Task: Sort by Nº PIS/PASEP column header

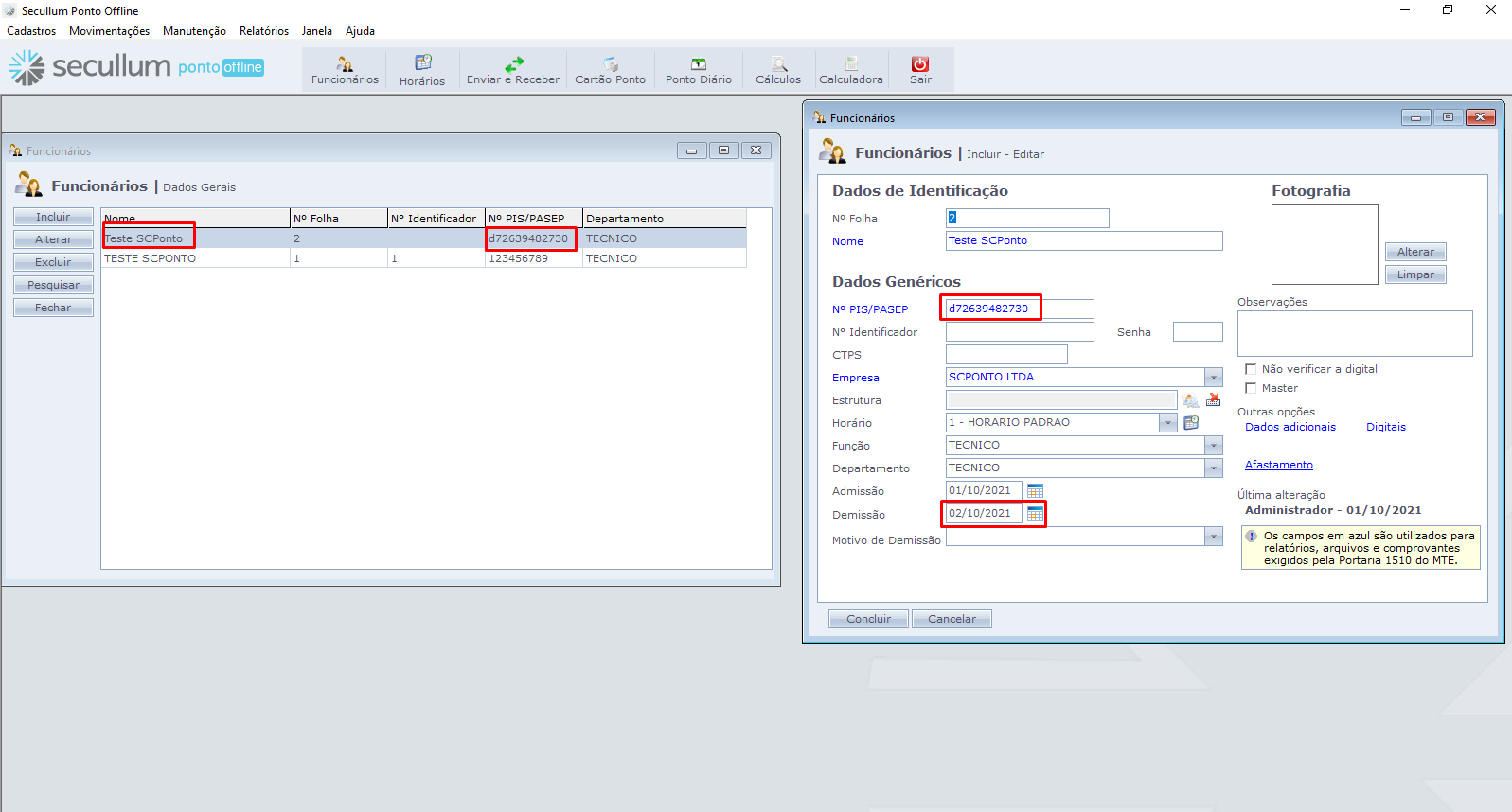Action: click(x=533, y=219)
